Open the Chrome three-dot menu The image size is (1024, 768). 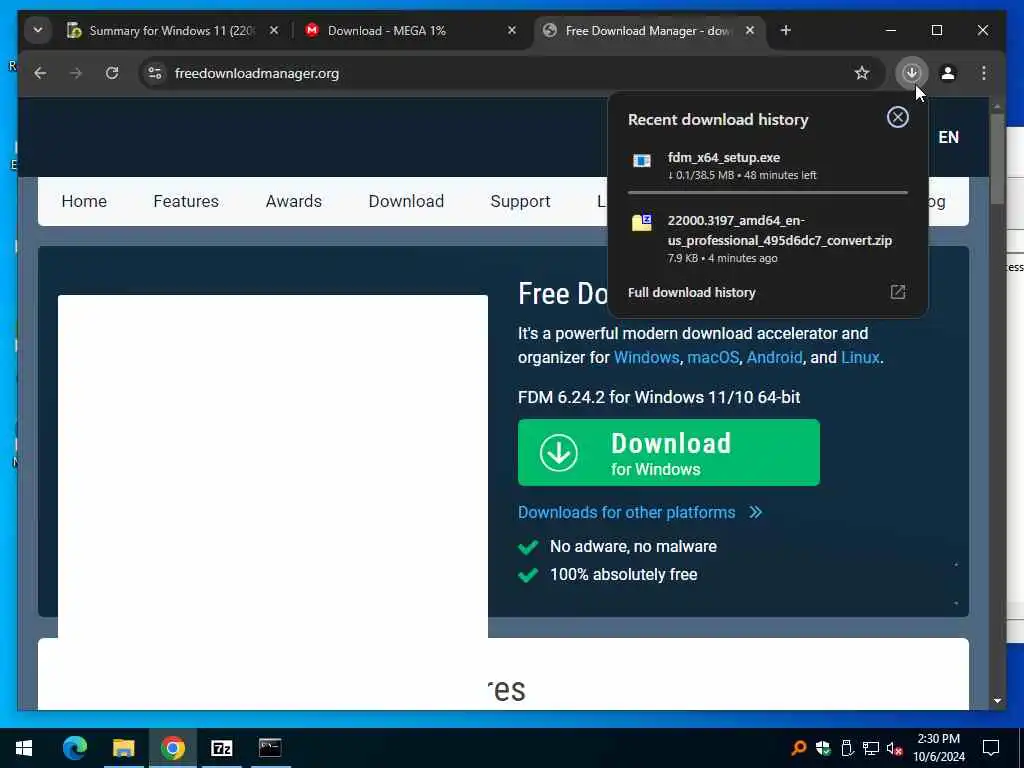tap(984, 73)
